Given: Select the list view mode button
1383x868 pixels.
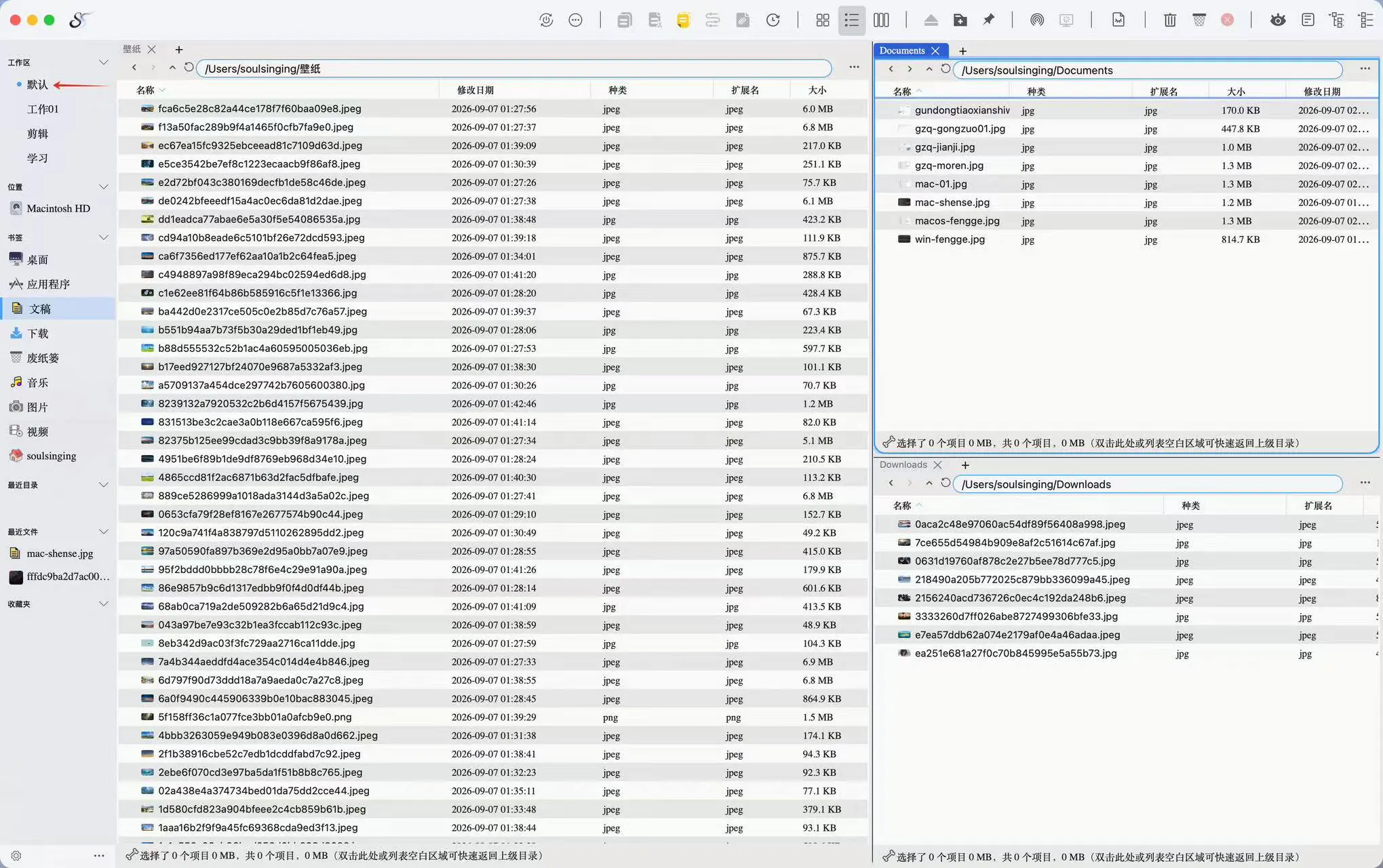Looking at the screenshot, I should [851, 20].
